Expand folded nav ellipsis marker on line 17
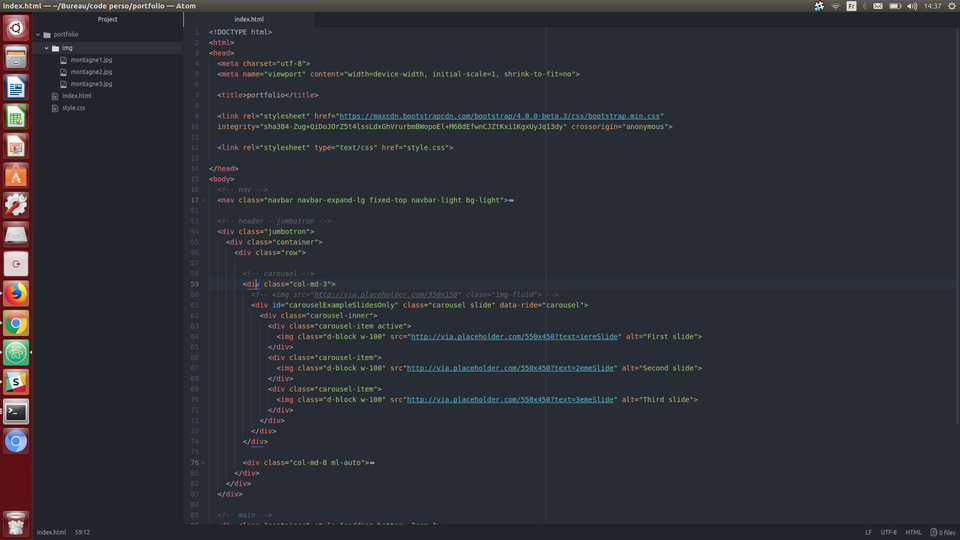Image resolution: width=960 pixels, height=540 pixels. point(511,200)
